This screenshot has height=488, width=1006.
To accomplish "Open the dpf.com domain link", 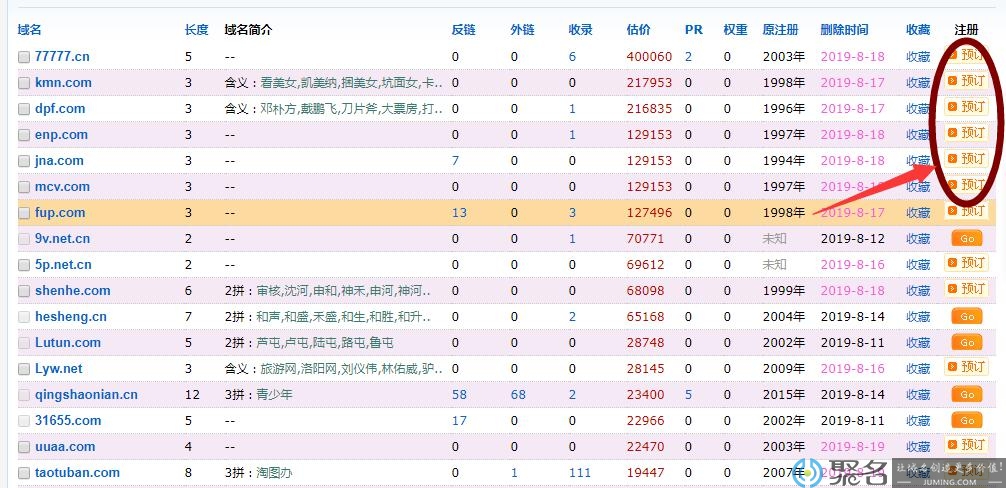I will [x=60, y=108].
